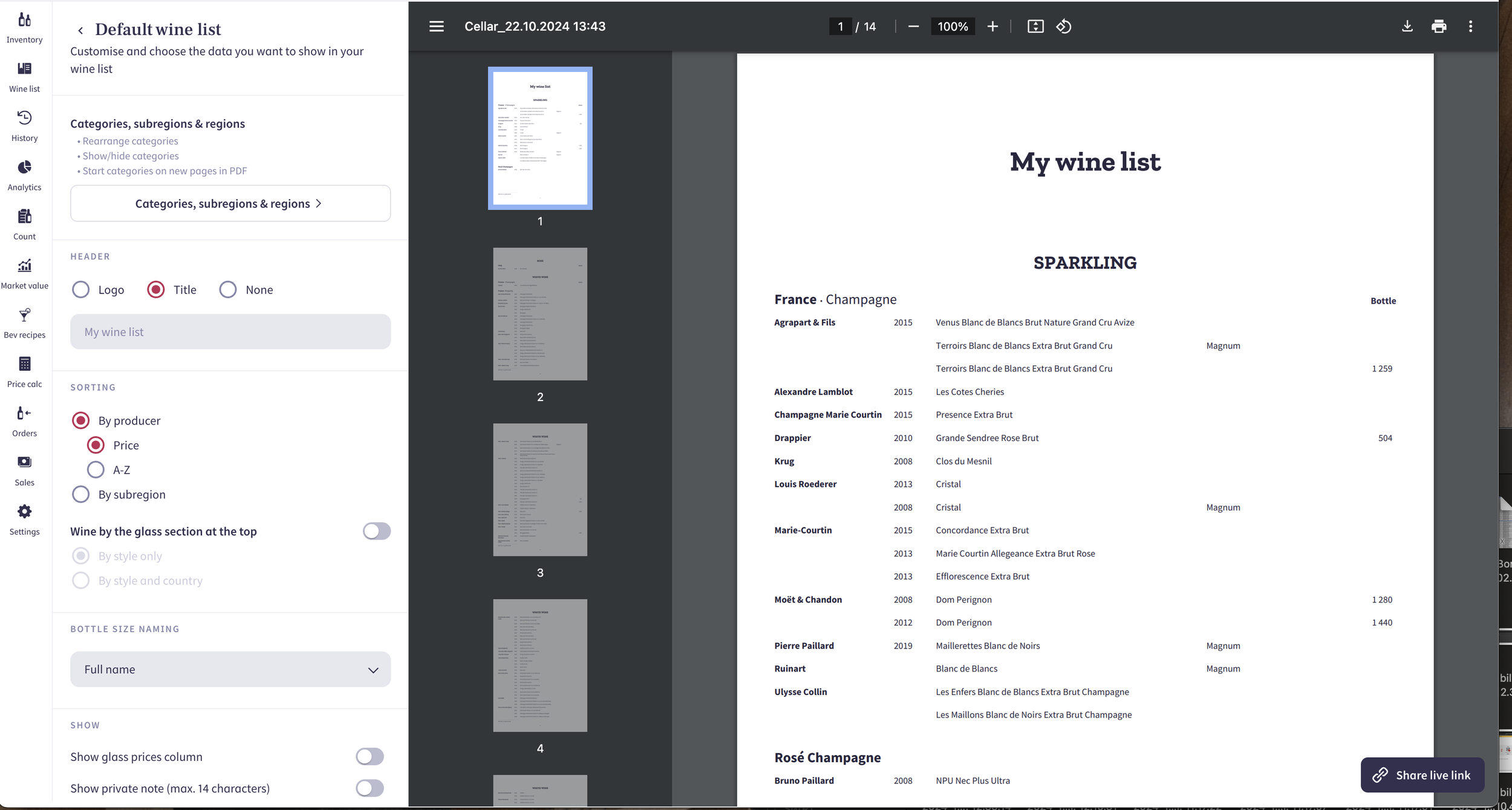
Task: Rotate the PDF document counterclockwise
Action: [x=1063, y=27]
